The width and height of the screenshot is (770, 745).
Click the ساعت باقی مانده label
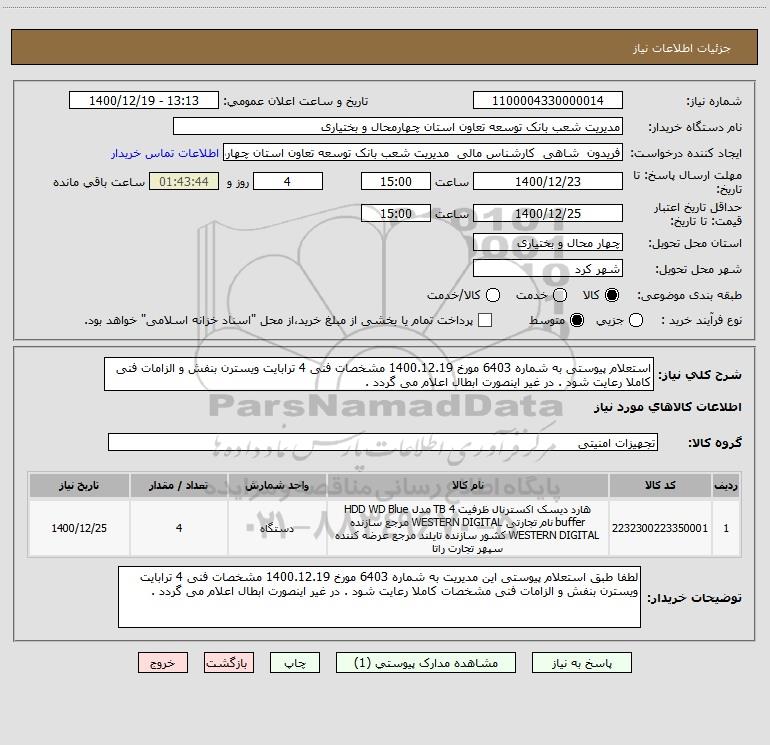(99, 182)
